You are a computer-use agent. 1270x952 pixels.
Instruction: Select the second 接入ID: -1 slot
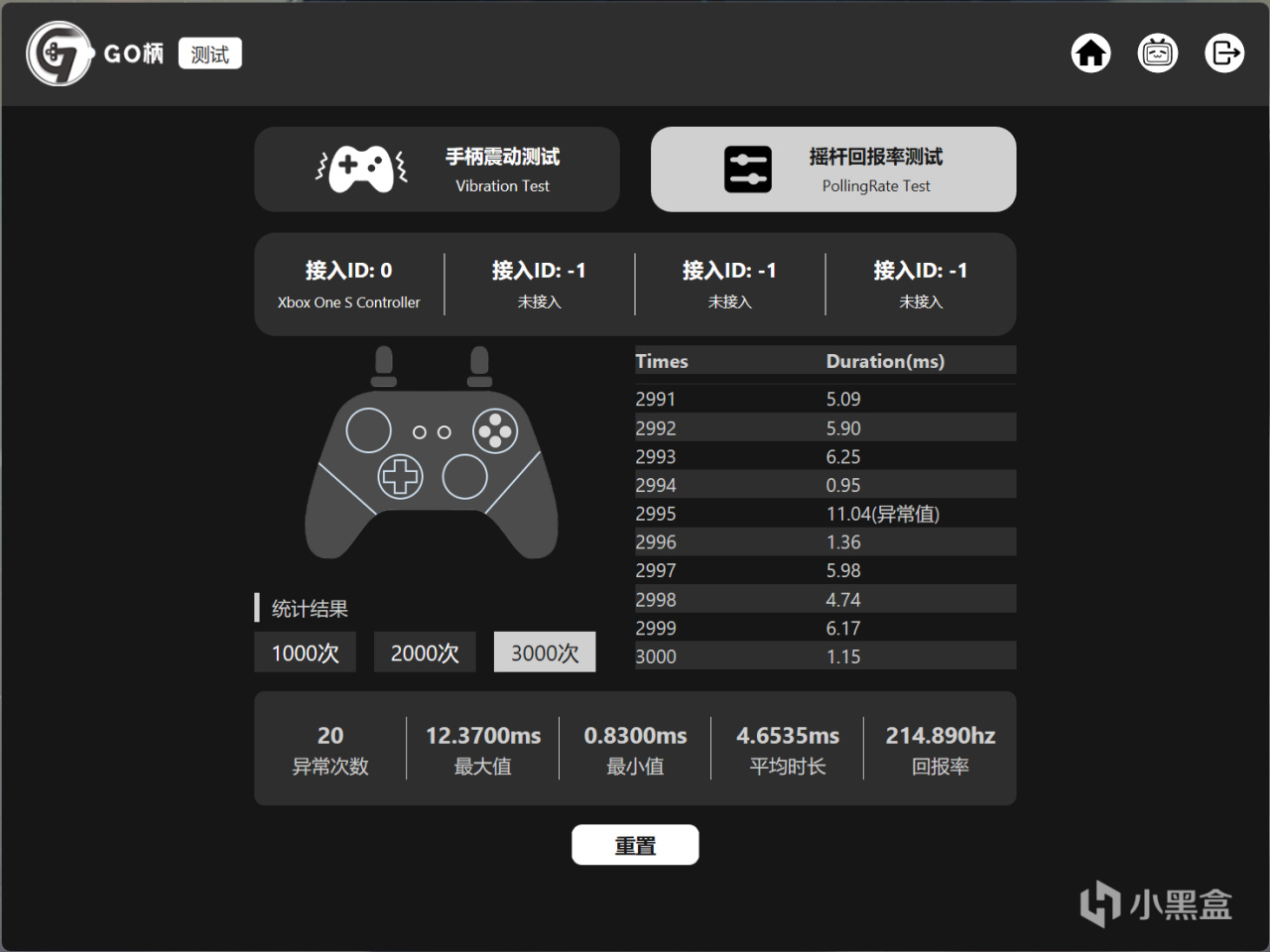(x=540, y=285)
